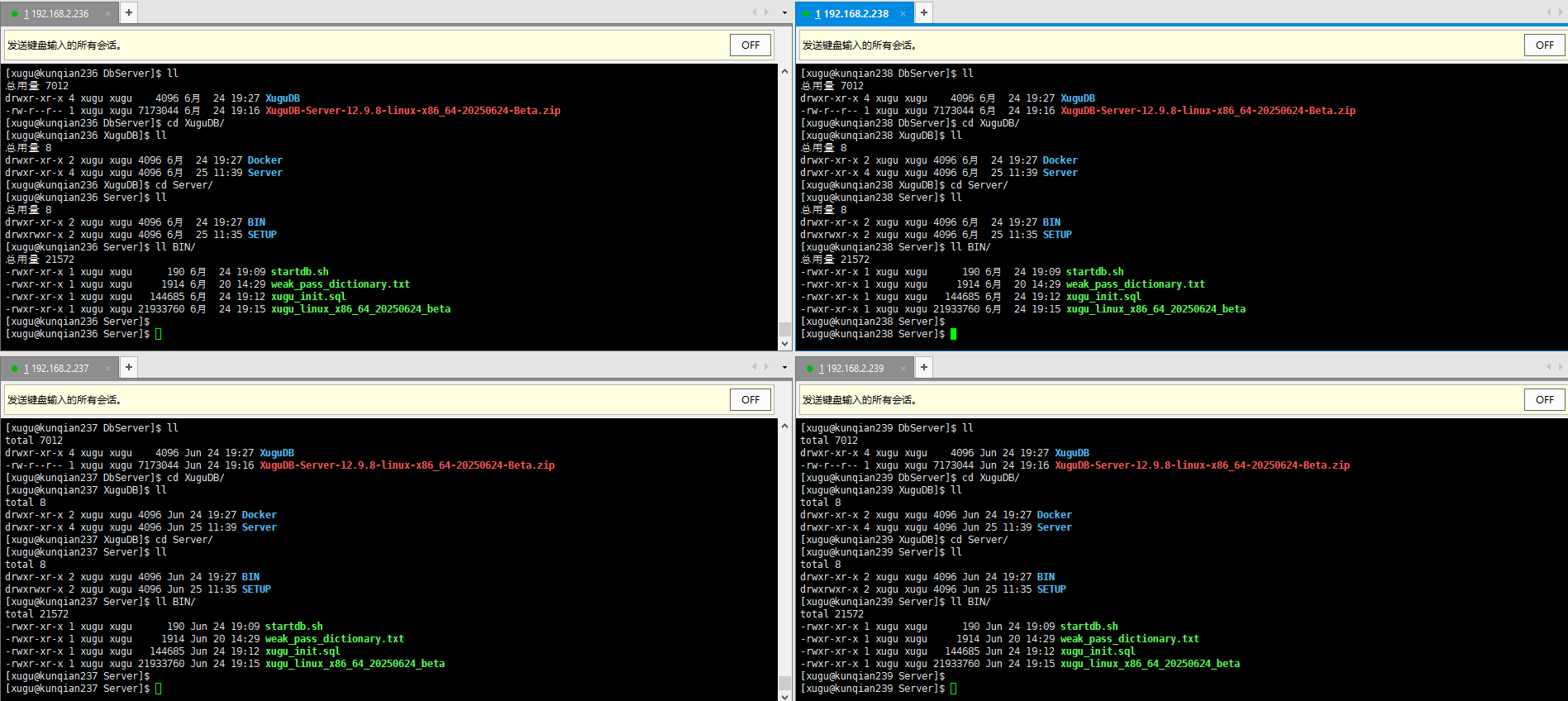Toggle OFF button in 192.168.2.236 pane

point(750,45)
